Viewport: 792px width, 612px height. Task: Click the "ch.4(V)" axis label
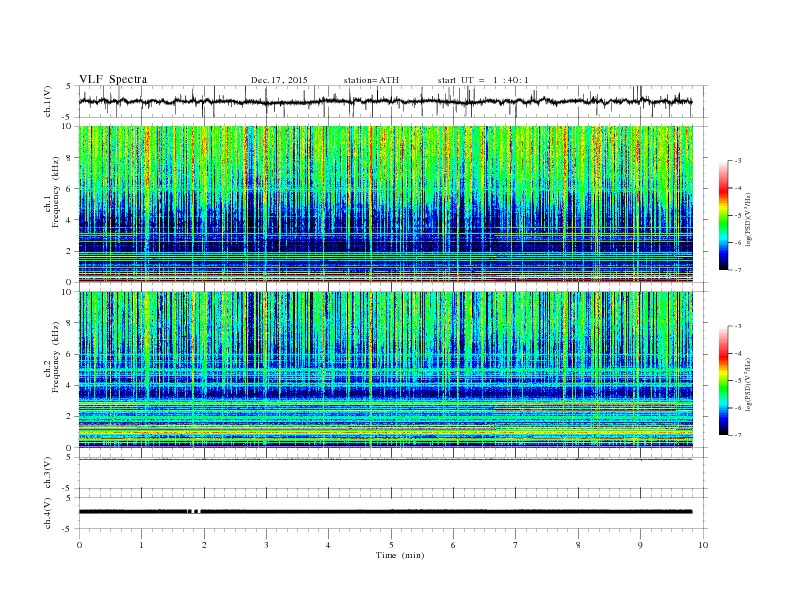(x=48, y=513)
